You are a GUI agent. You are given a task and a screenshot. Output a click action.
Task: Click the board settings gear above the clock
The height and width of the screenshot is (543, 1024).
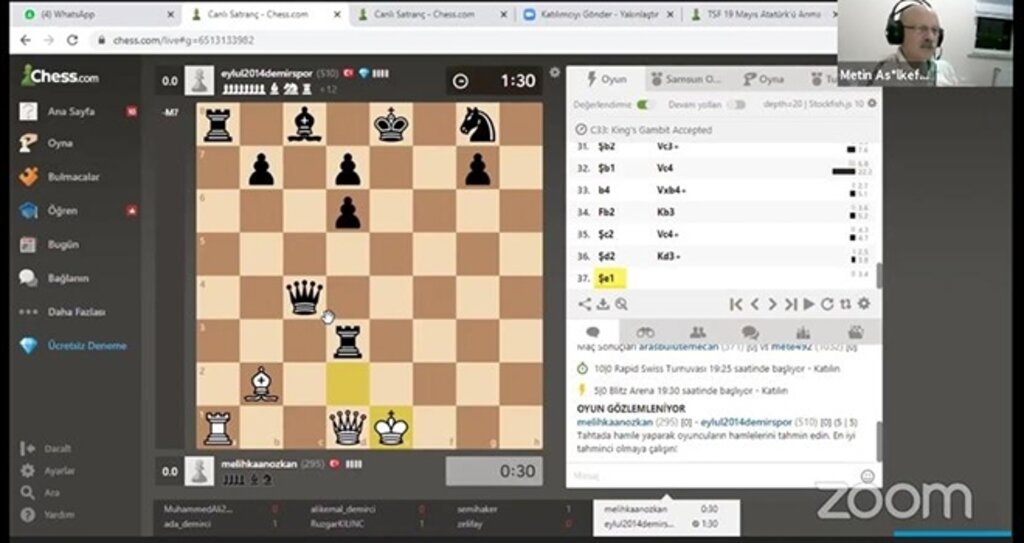555,73
